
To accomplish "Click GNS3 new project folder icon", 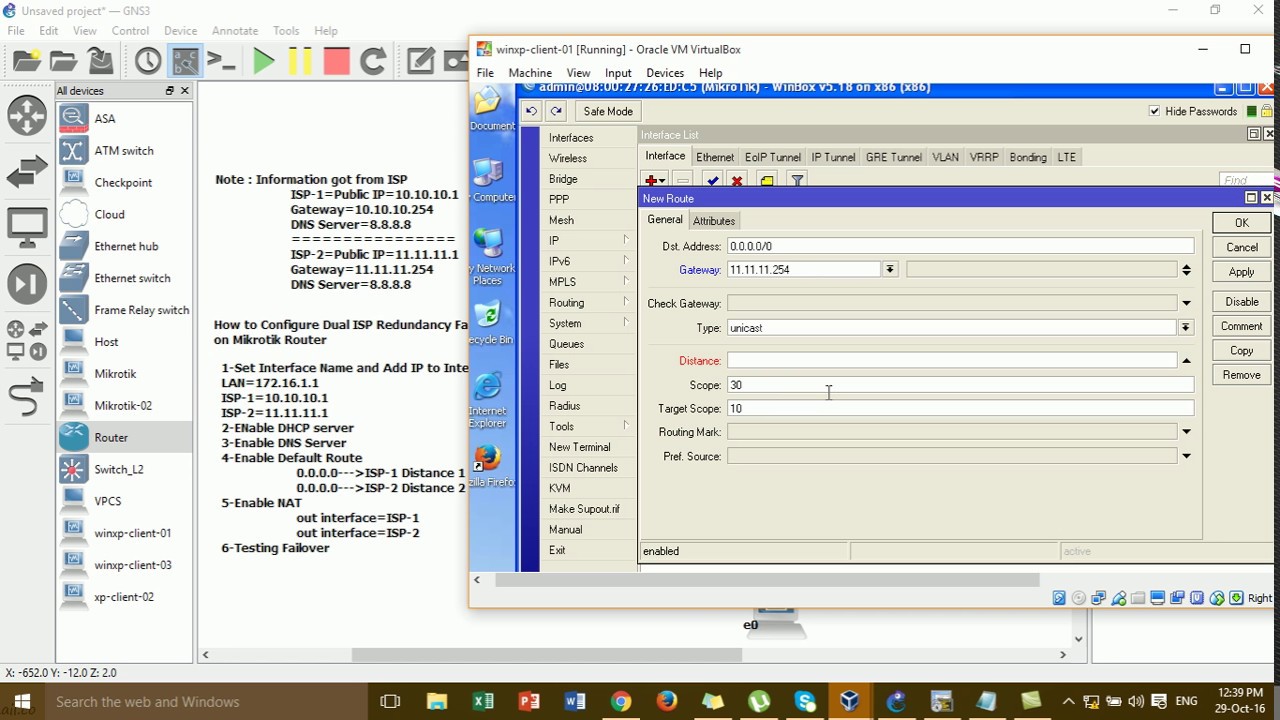I will pos(26,61).
